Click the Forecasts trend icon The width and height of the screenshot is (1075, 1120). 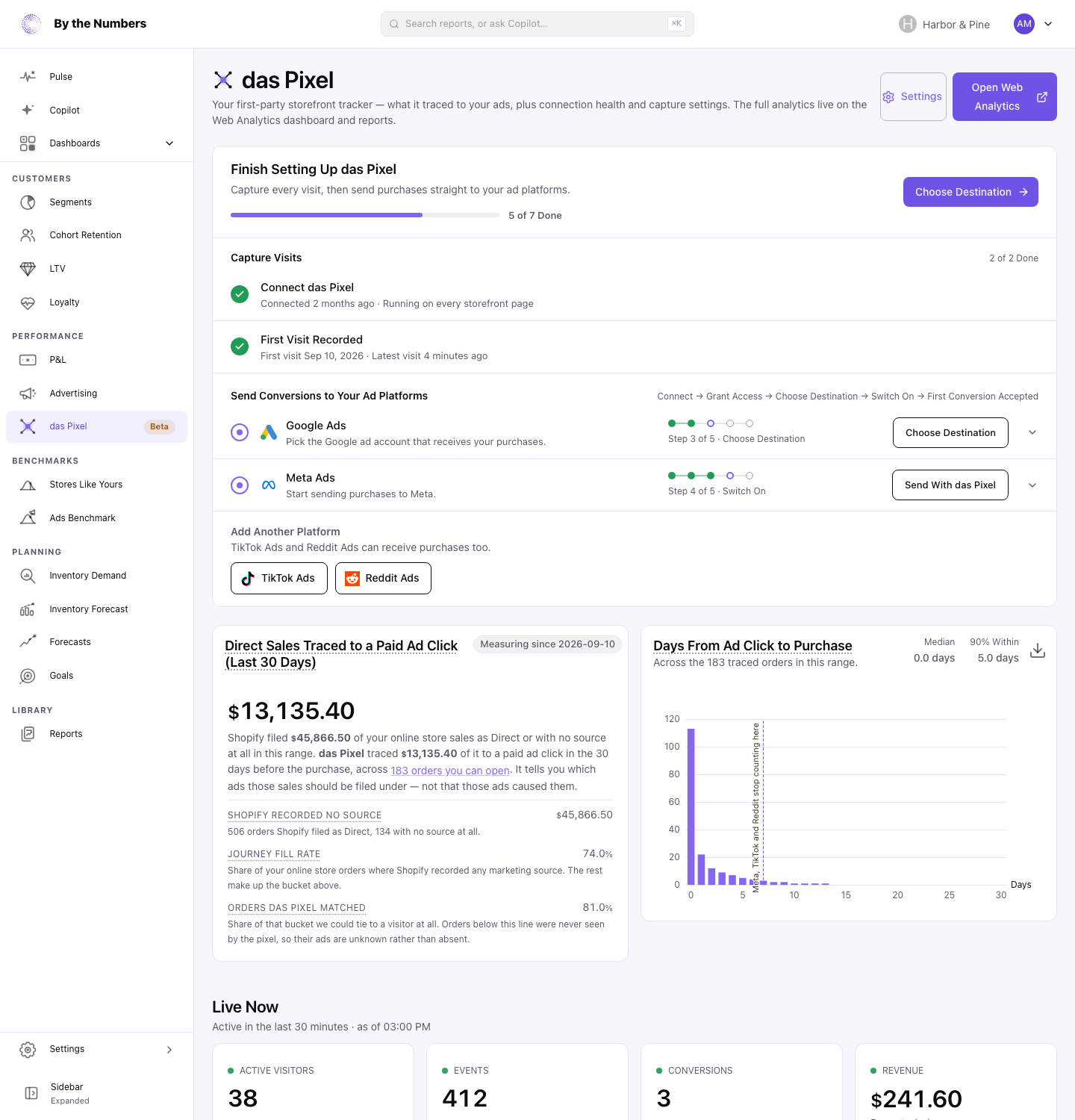click(28, 642)
